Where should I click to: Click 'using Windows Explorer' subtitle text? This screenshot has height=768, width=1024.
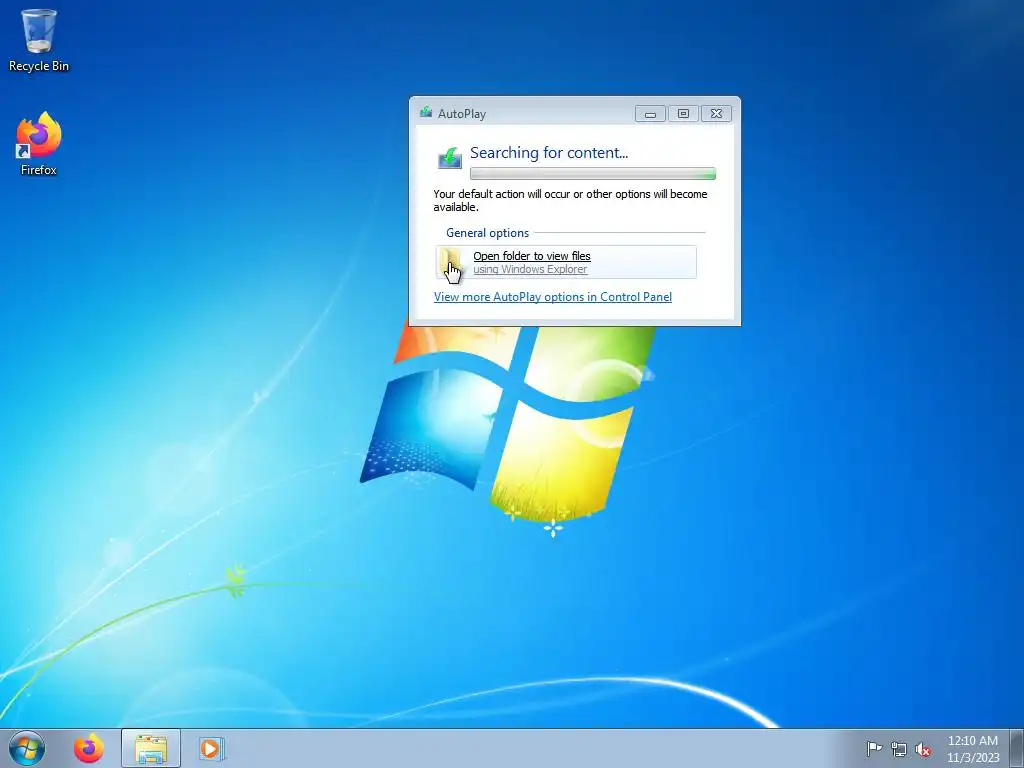click(530, 269)
